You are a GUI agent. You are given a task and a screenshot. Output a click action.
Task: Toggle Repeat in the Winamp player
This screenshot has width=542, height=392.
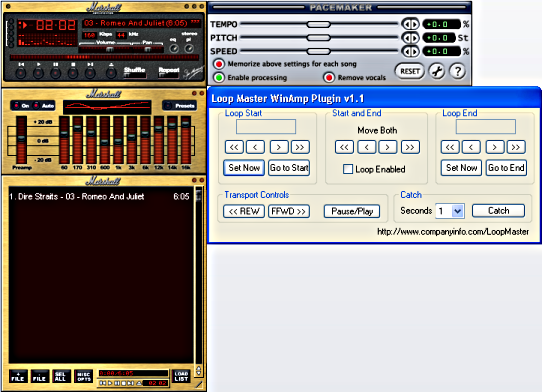(169, 72)
